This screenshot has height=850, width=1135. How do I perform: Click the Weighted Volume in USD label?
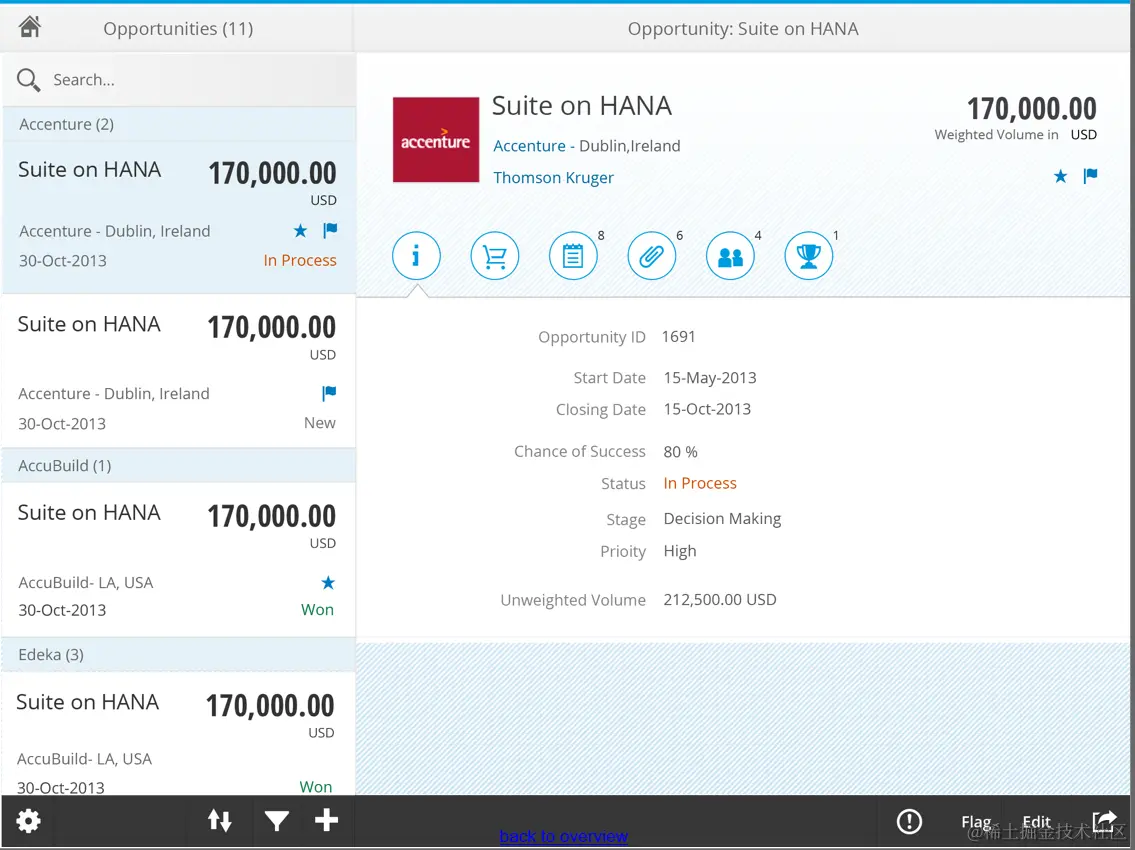pyautogui.click(x=1016, y=135)
